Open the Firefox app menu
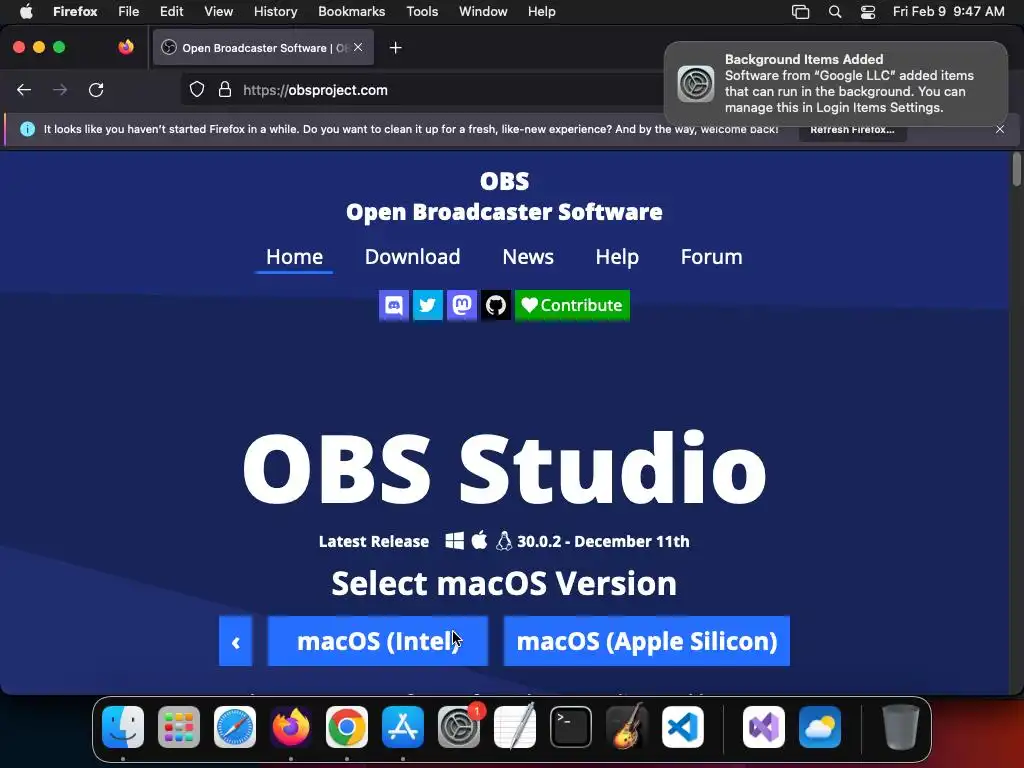Screen dimensions: 1024x768 75,12
